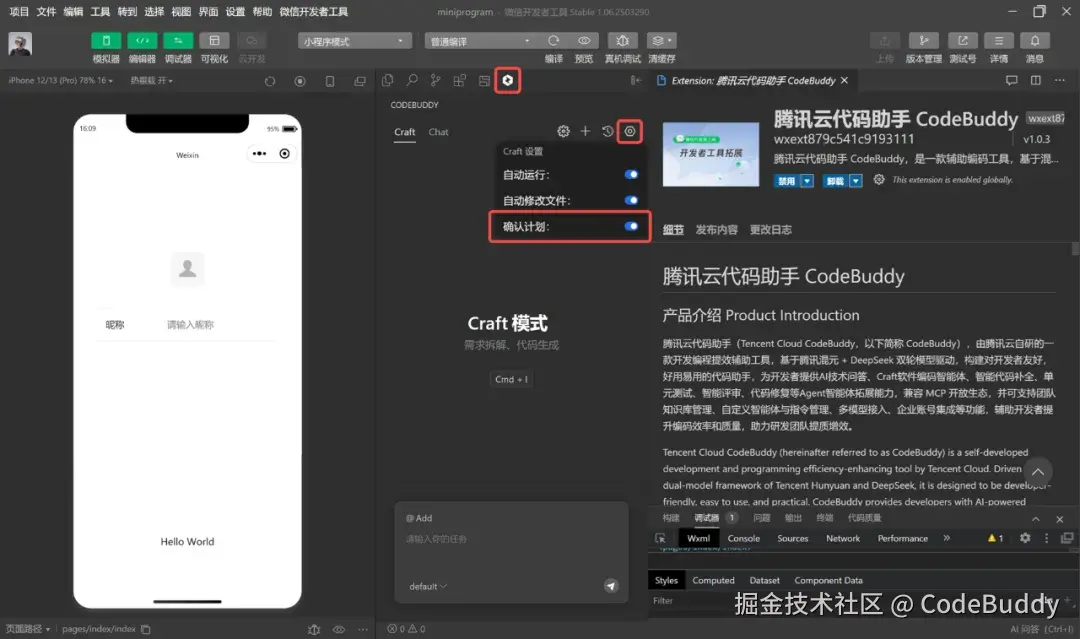Switch to the Chat tab in CodeBuddy

(x=437, y=131)
